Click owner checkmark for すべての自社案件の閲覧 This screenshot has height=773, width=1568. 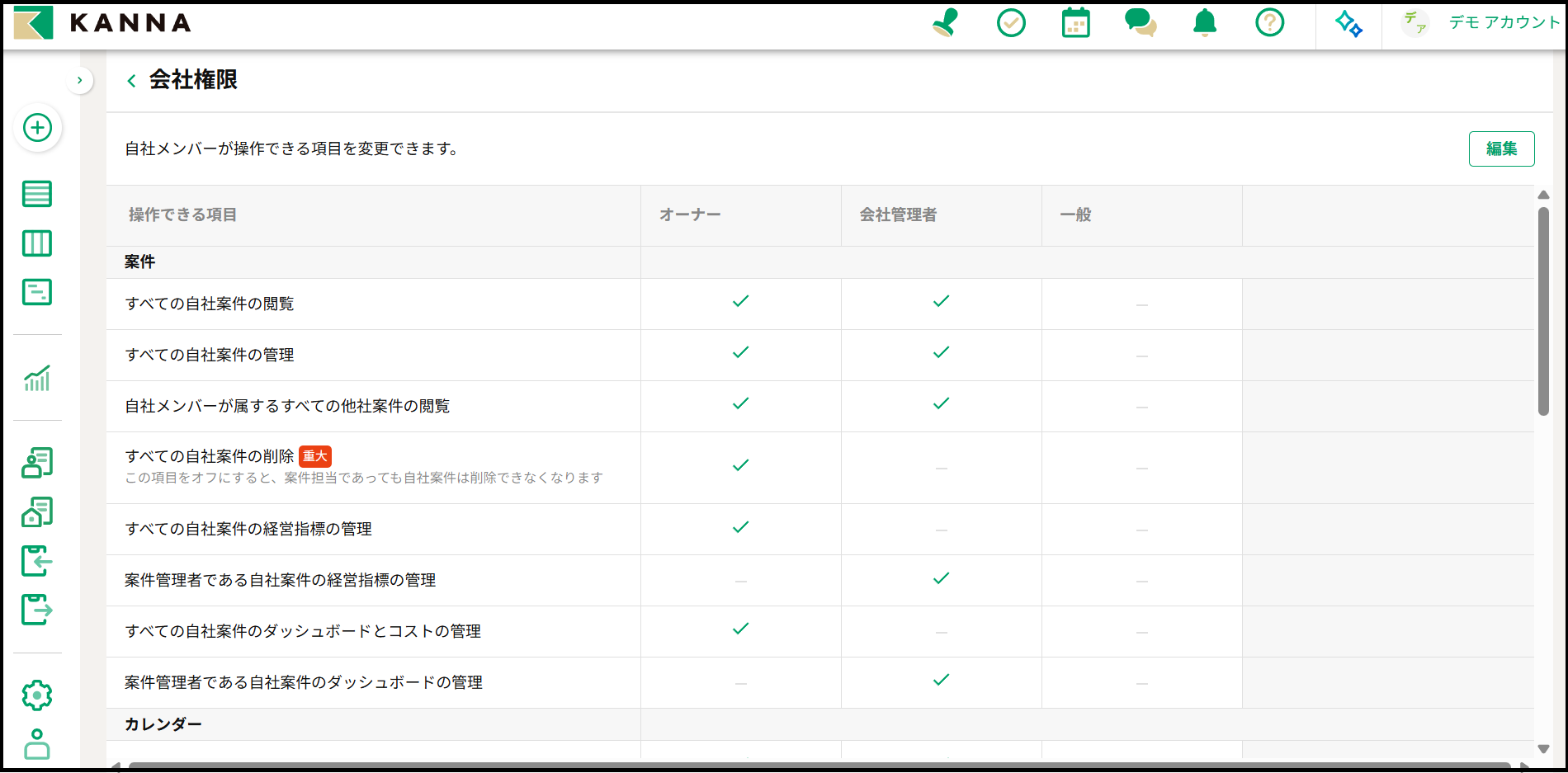(741, 301)
